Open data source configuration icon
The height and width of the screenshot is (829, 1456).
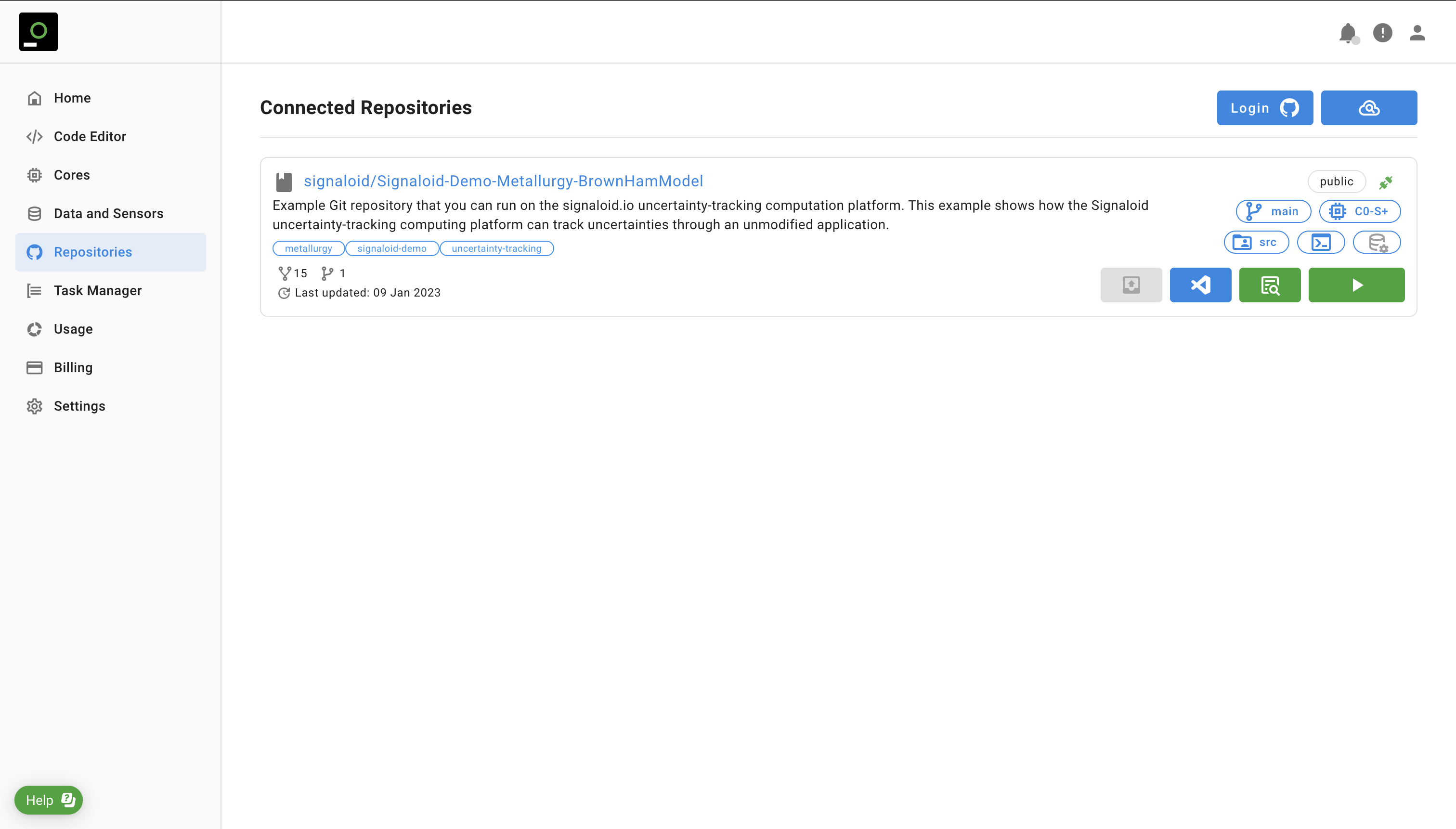(1377, 243)
